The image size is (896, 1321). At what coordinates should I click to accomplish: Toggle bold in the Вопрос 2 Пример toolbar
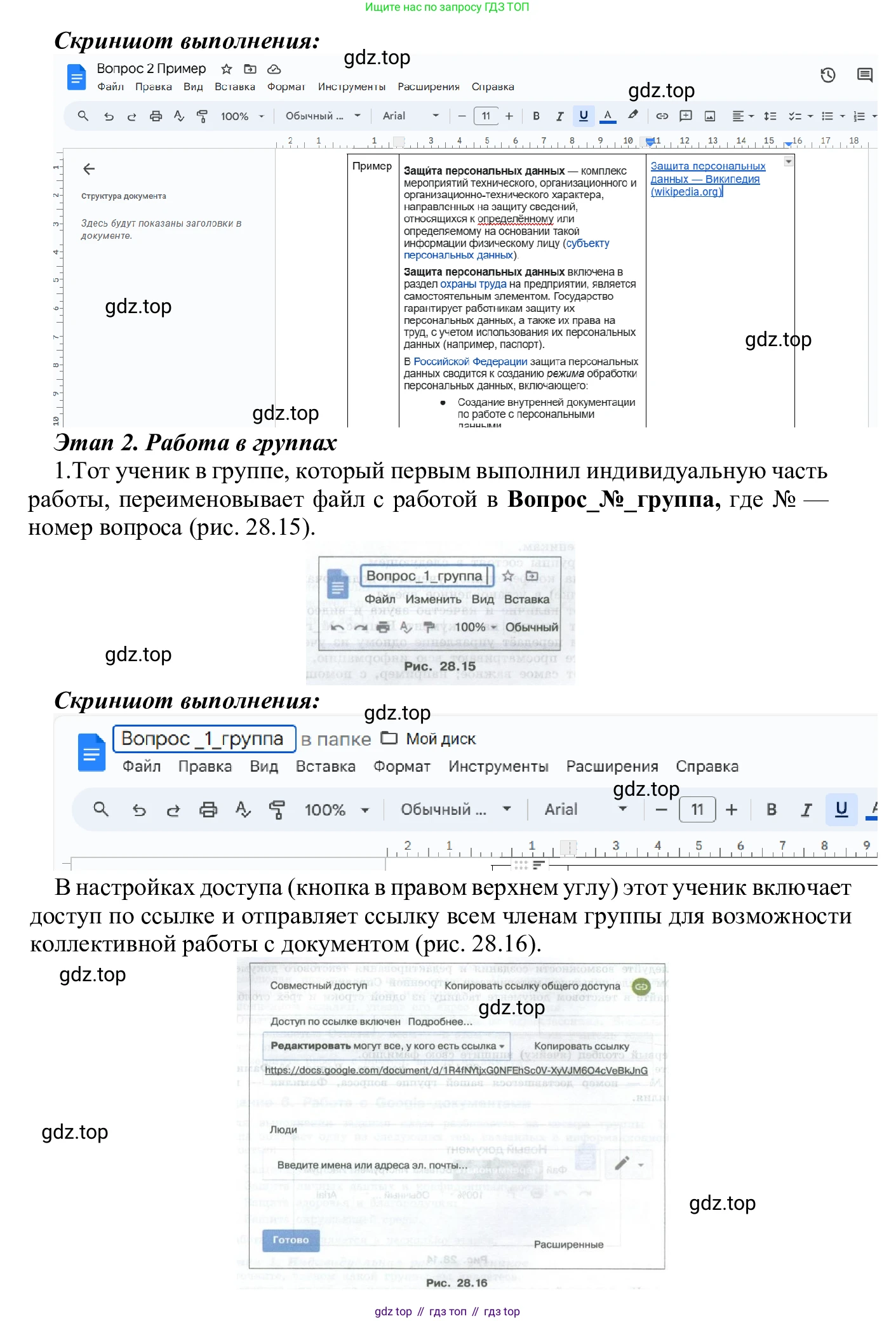click(x=537, y=116)
